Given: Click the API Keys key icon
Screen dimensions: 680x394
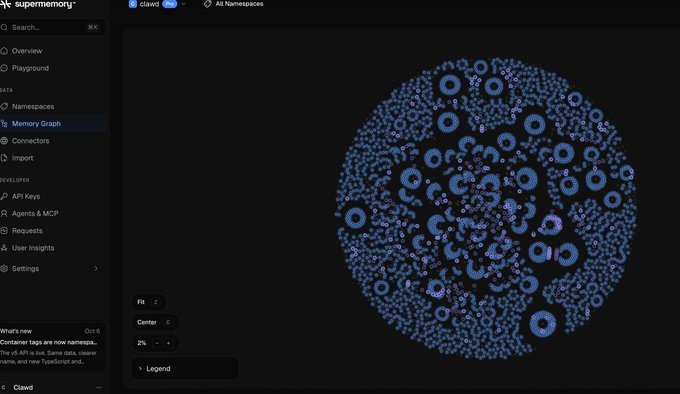Looking at the screenshot, I should click(x=4, y=196).
